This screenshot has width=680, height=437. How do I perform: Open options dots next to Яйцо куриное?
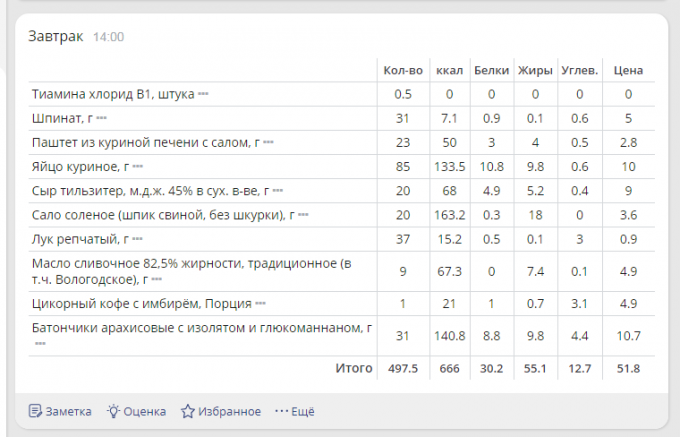point(138,166)
